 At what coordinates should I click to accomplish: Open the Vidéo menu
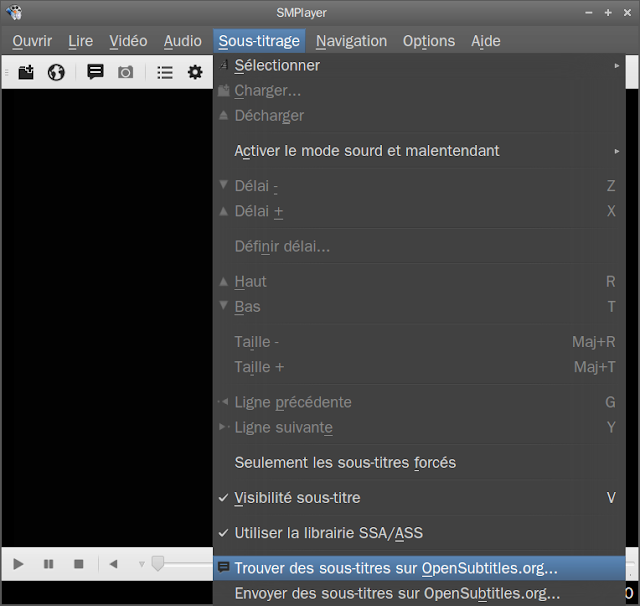point(128,41)
